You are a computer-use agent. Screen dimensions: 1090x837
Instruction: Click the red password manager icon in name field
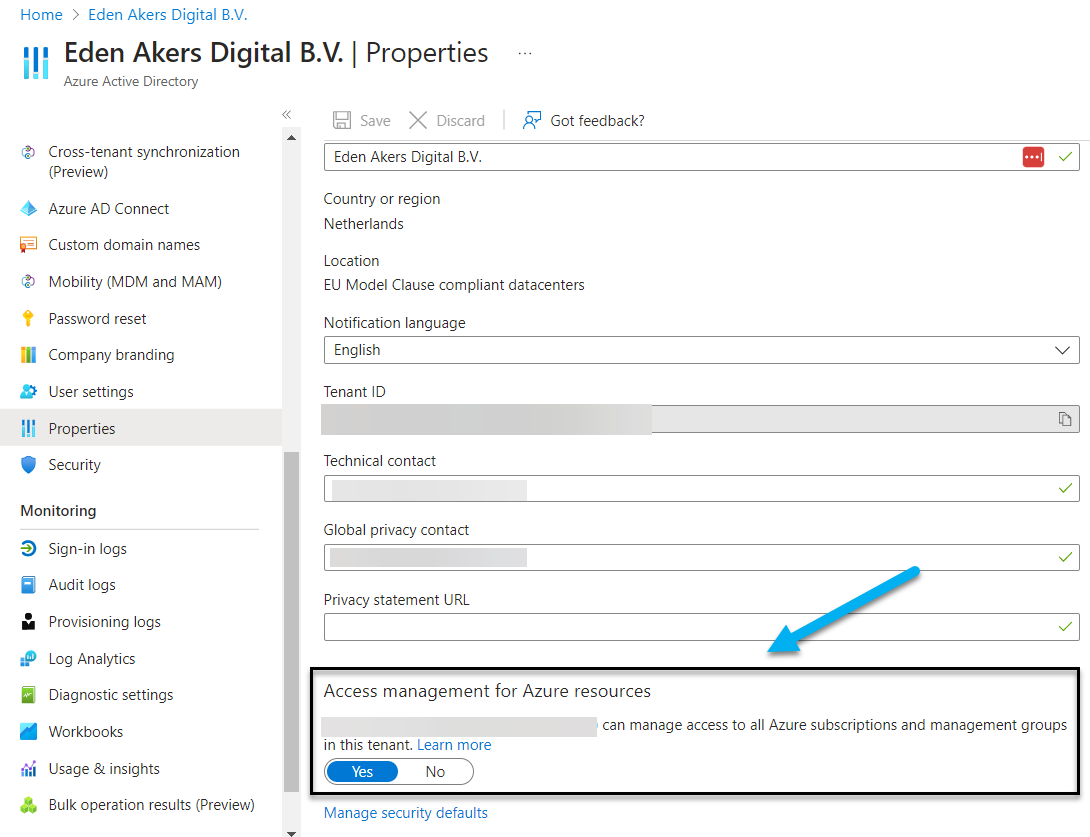(x=1033, y=157)
